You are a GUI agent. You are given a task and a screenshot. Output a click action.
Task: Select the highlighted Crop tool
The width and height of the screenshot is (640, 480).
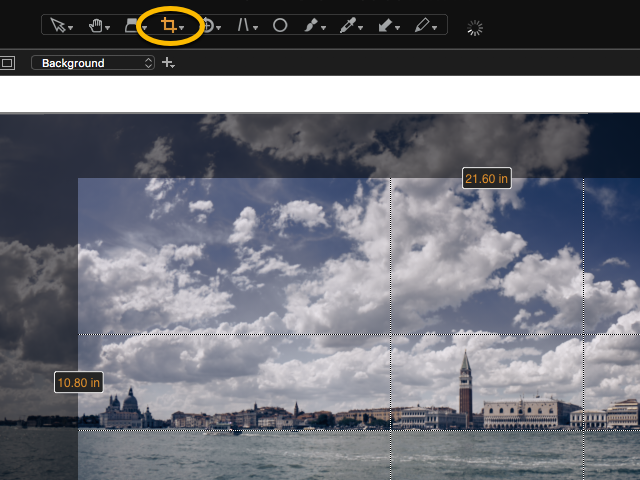tap(169, 26)
